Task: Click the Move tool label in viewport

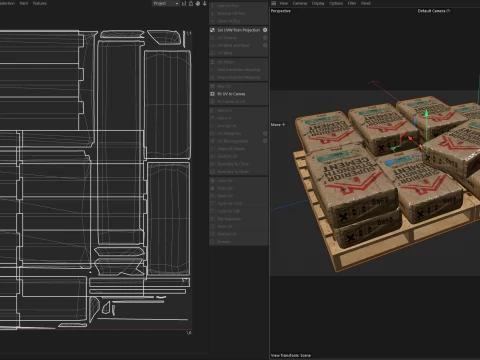Action: (278, 125)
